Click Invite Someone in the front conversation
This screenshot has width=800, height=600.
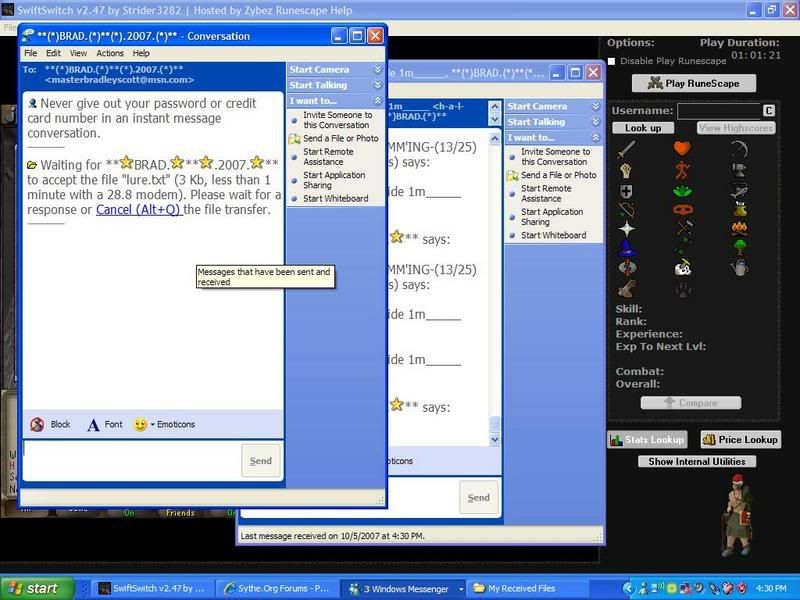[x=337, y=120]
